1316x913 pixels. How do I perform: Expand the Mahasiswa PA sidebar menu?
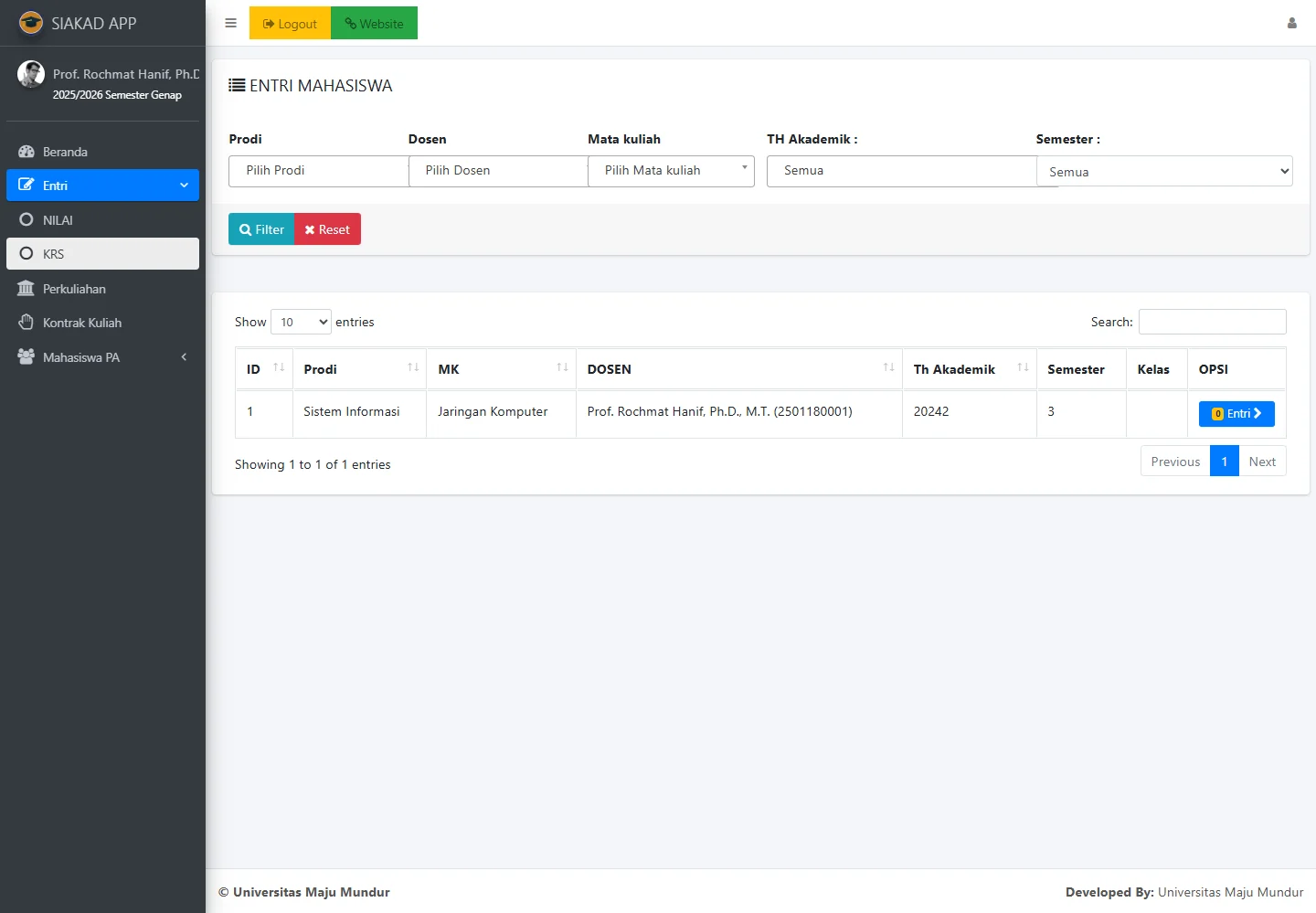[x=102, y=357]
